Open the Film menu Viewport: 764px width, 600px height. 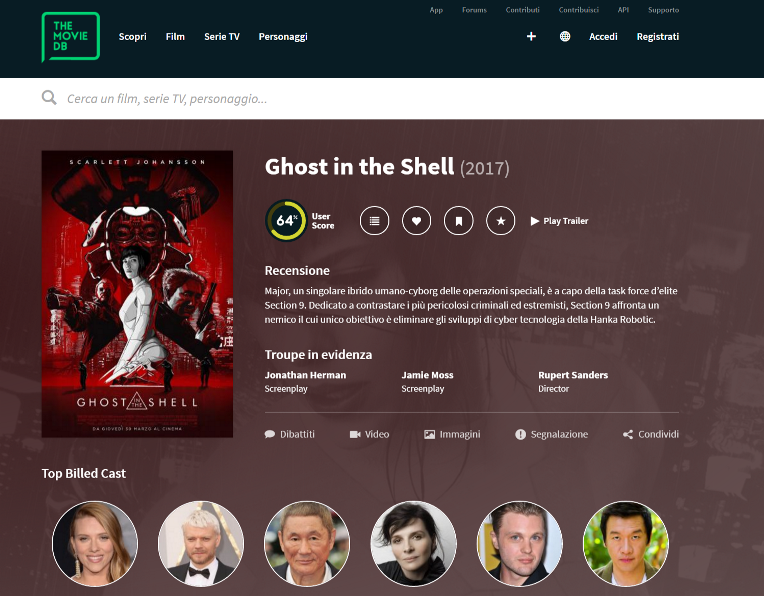tap(175, 37)
